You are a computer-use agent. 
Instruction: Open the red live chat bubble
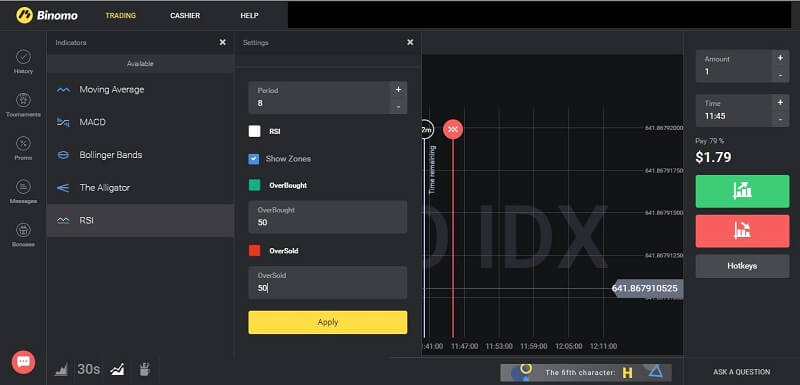click(x=23, y=362)
